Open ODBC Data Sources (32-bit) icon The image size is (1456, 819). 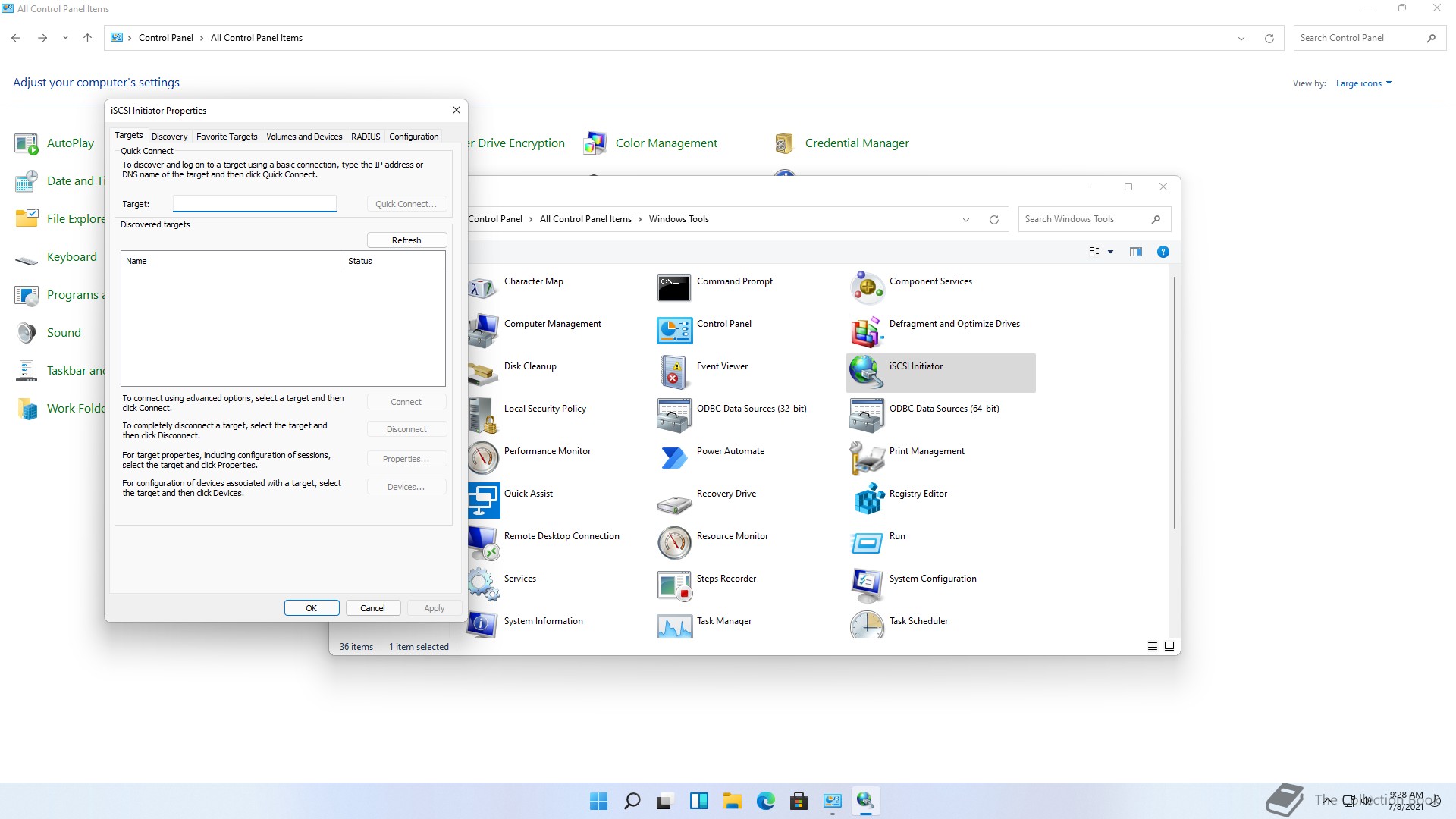674,416
